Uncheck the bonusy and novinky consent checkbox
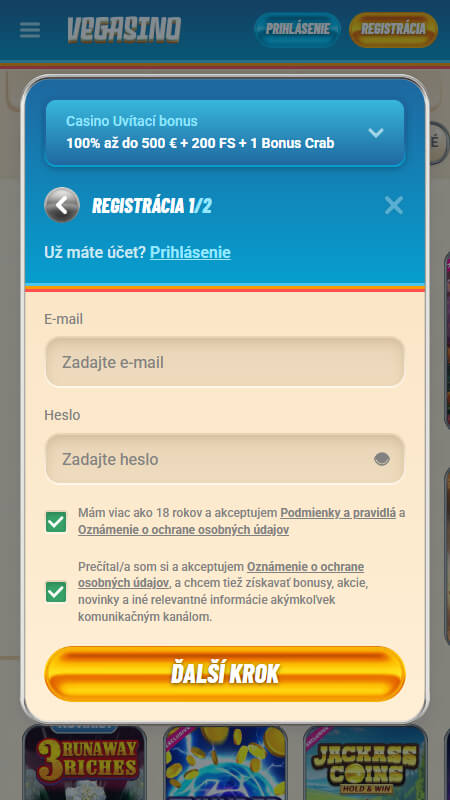The image size is (450, 800). tap(56, 592)
